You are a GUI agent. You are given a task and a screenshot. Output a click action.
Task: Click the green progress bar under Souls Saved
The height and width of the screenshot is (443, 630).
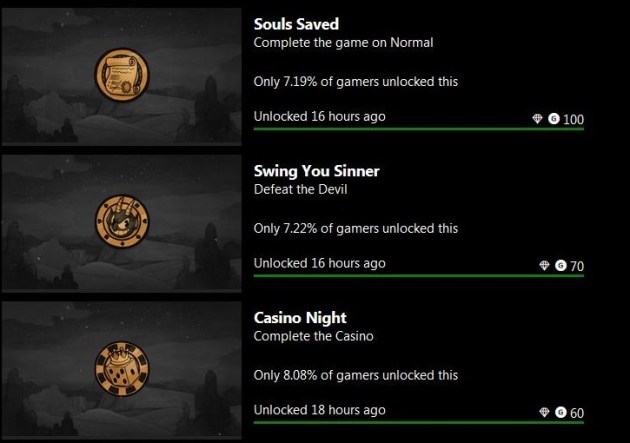[x=418, y=128]
